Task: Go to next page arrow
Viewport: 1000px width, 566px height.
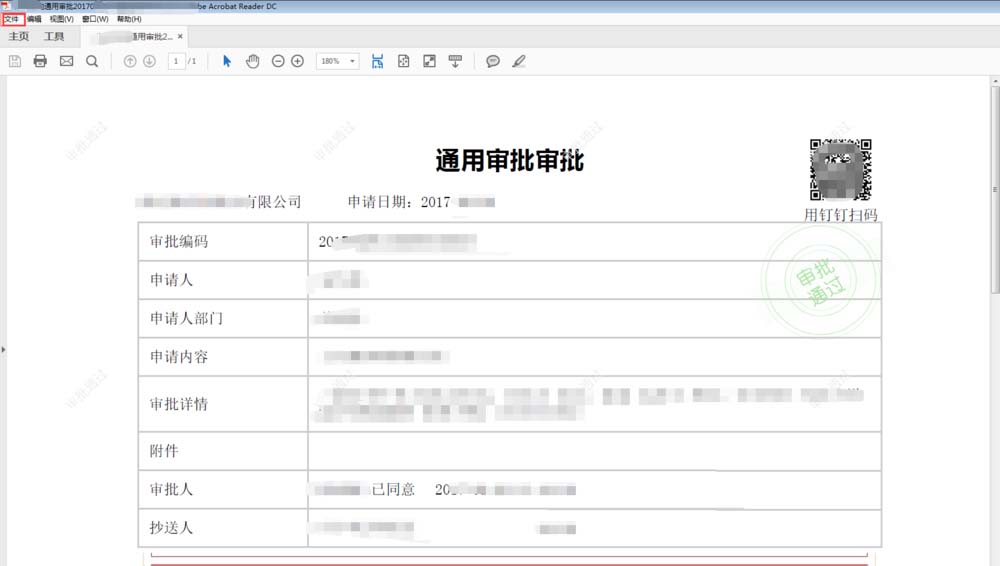Action: [149, 61]
